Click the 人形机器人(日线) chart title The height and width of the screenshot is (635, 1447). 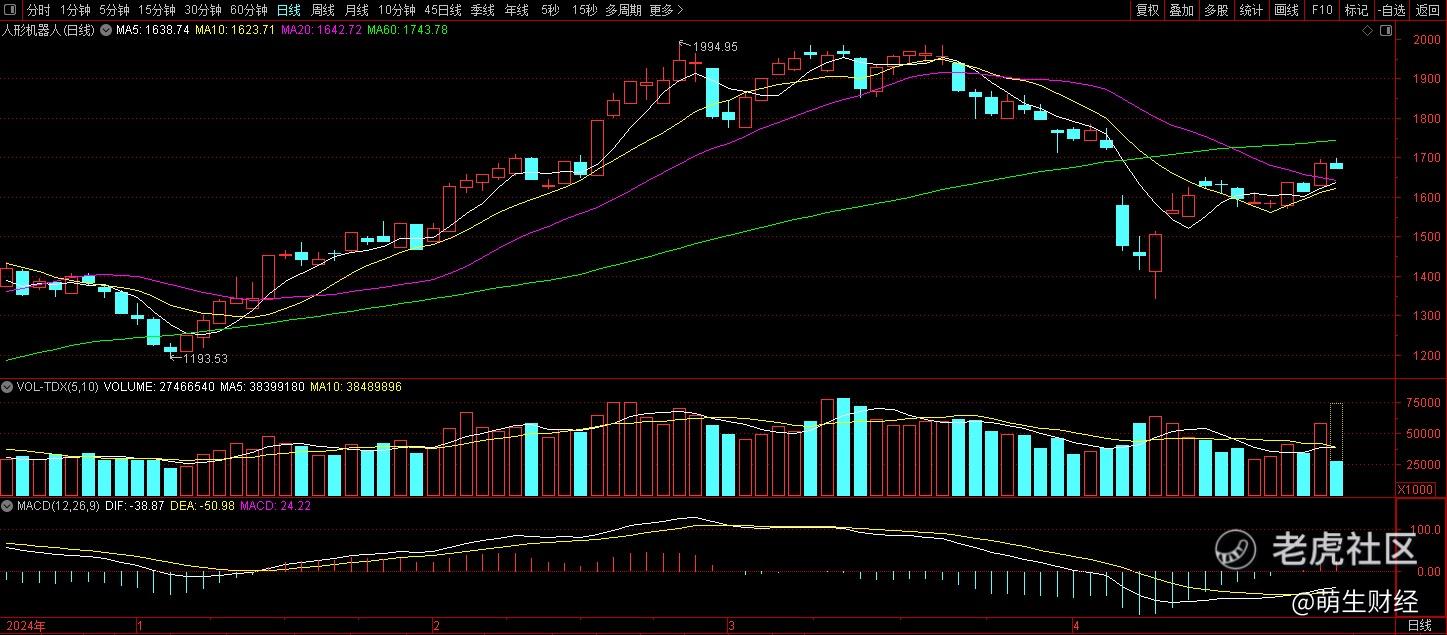point(48,30)
